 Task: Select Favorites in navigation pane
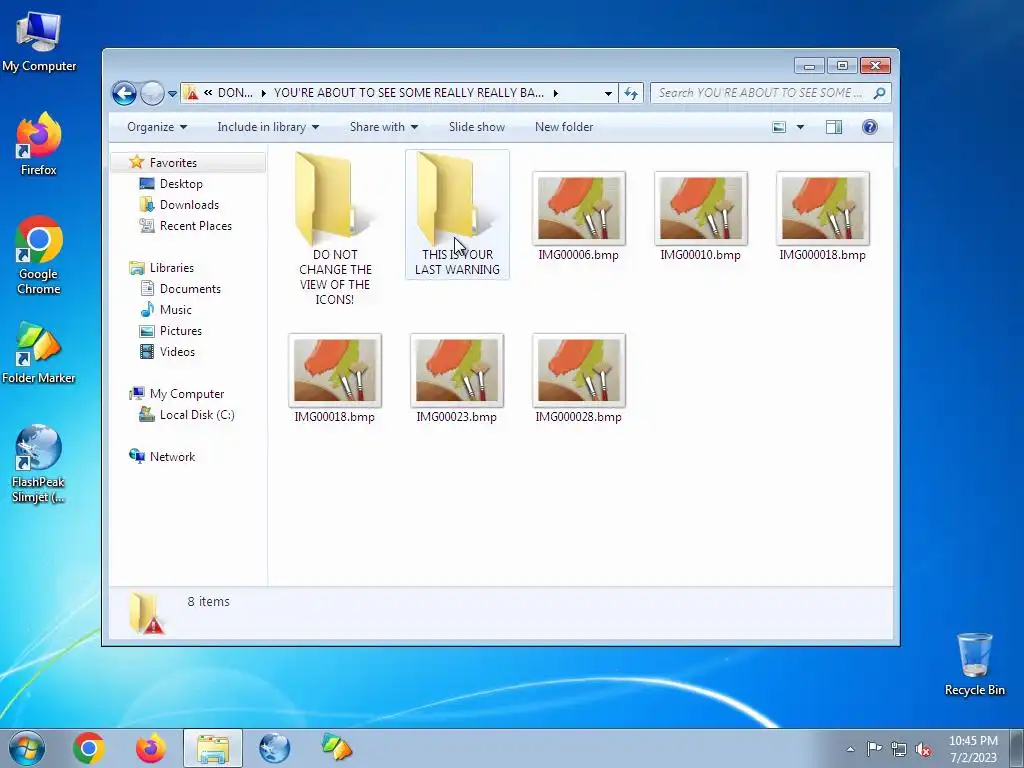click(172, 163)
